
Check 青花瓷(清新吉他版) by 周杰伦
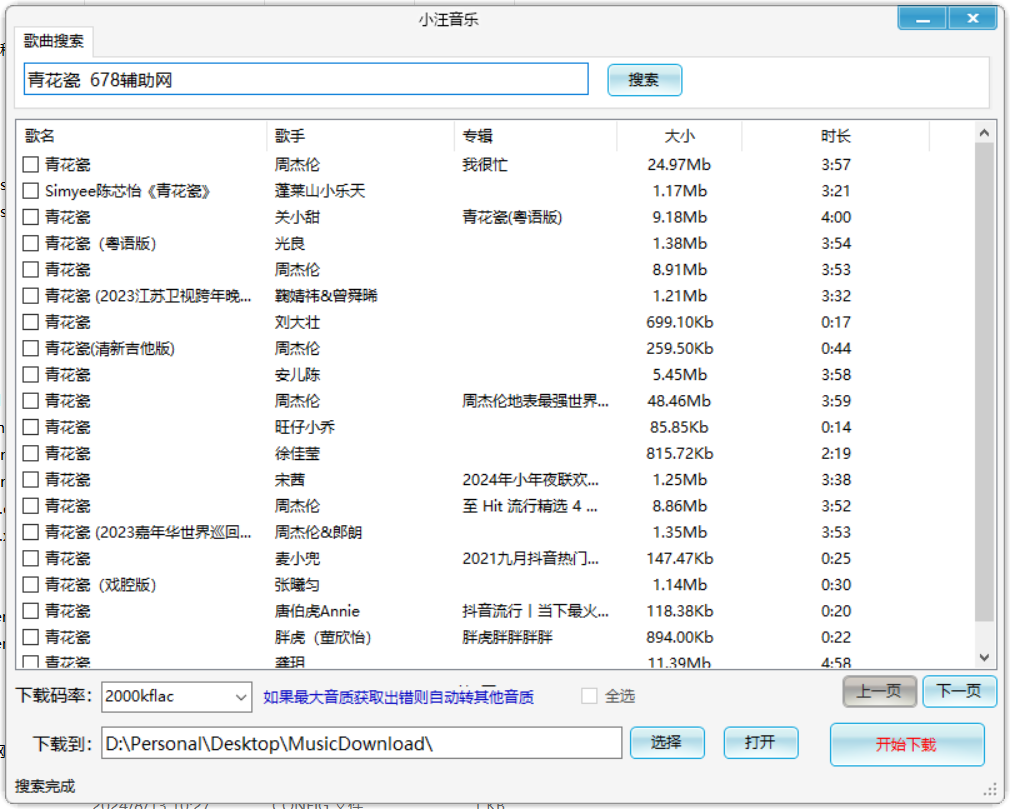pyautogui.click(x=30, y=348)
